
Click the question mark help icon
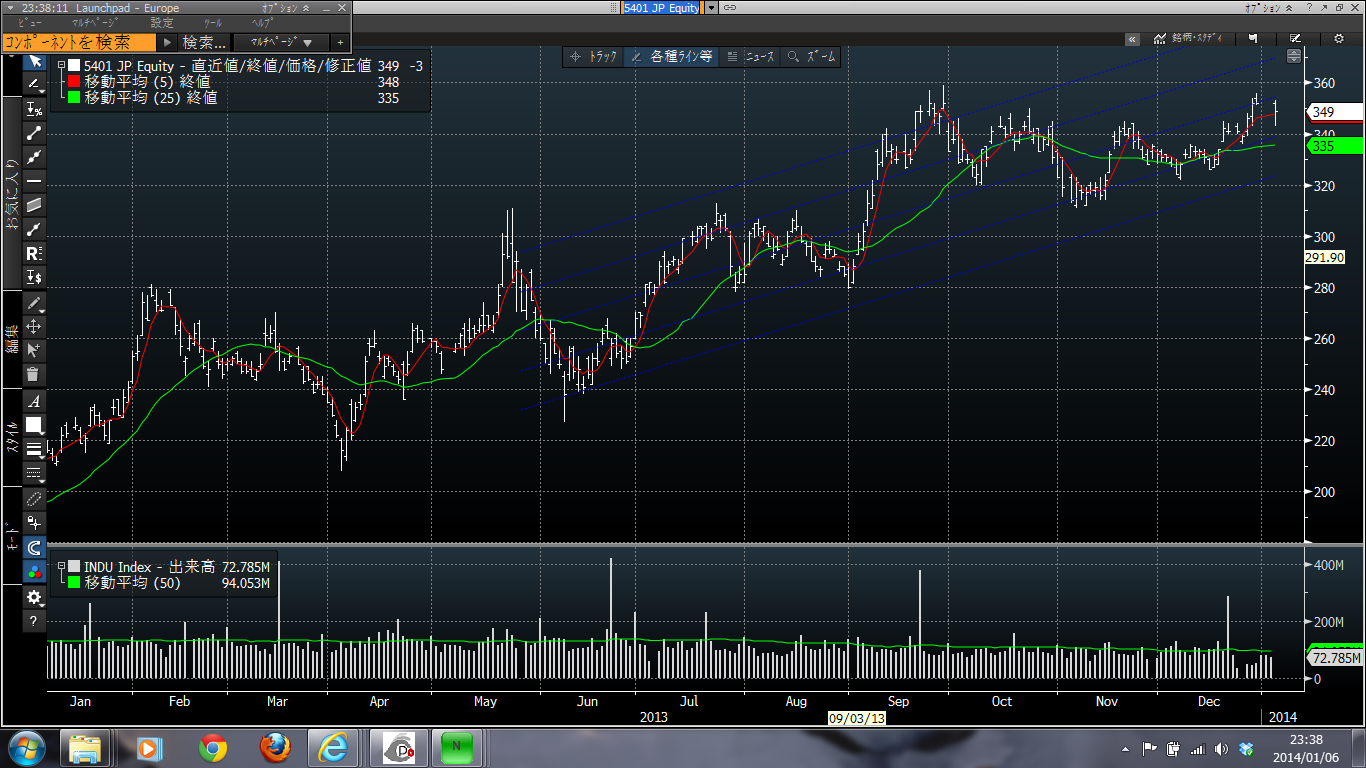34,621
